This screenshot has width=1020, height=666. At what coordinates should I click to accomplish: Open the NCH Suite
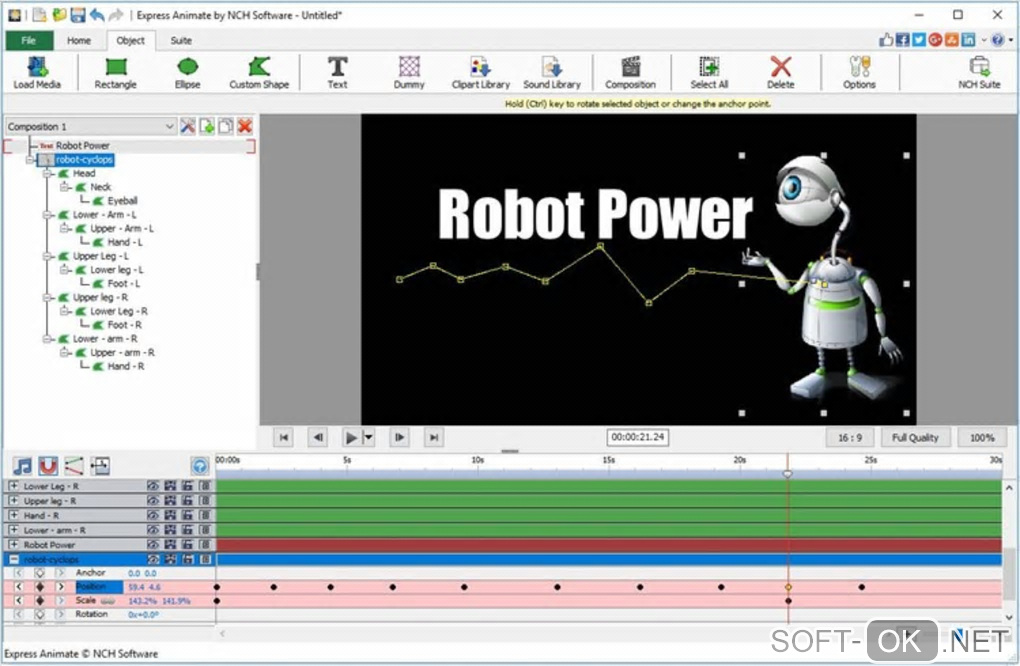click(979, 72)
